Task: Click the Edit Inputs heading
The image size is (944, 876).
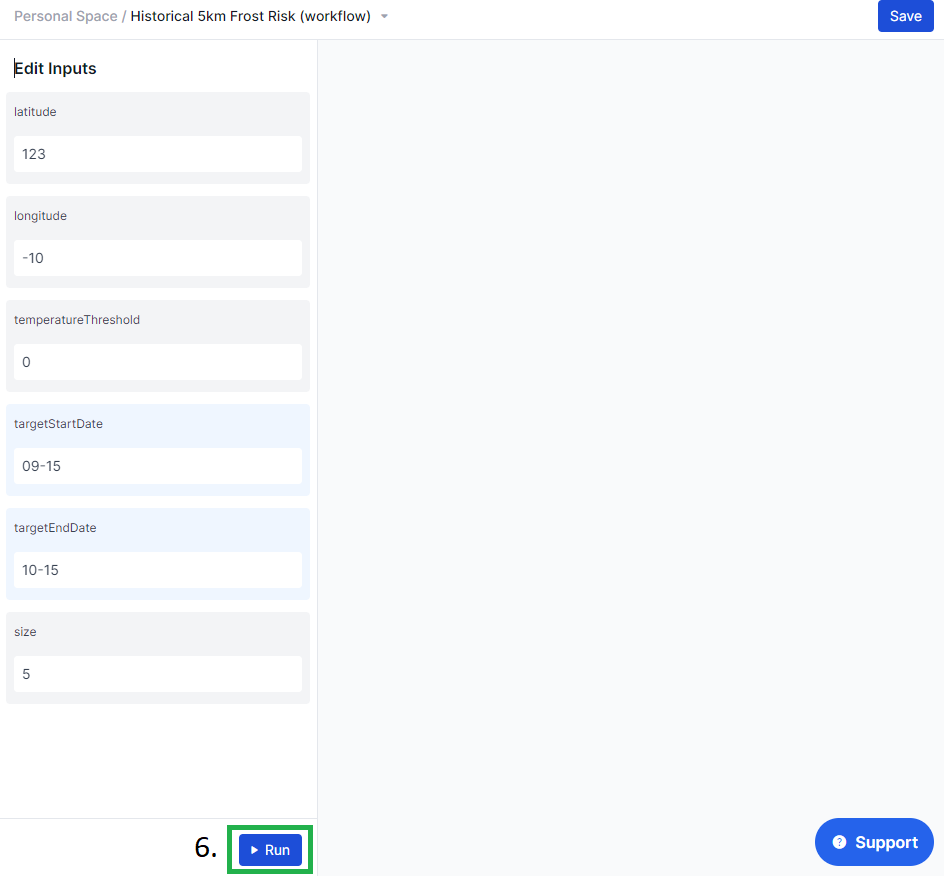Action: coord(55,69)
